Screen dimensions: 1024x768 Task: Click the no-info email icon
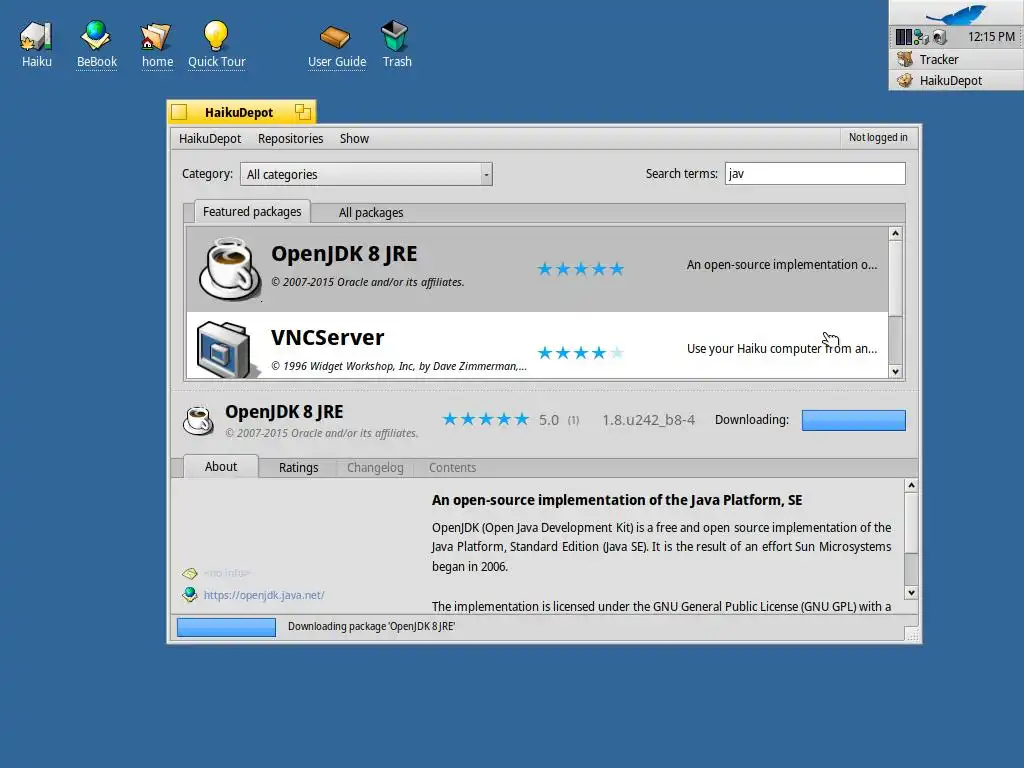pos(190,573)
